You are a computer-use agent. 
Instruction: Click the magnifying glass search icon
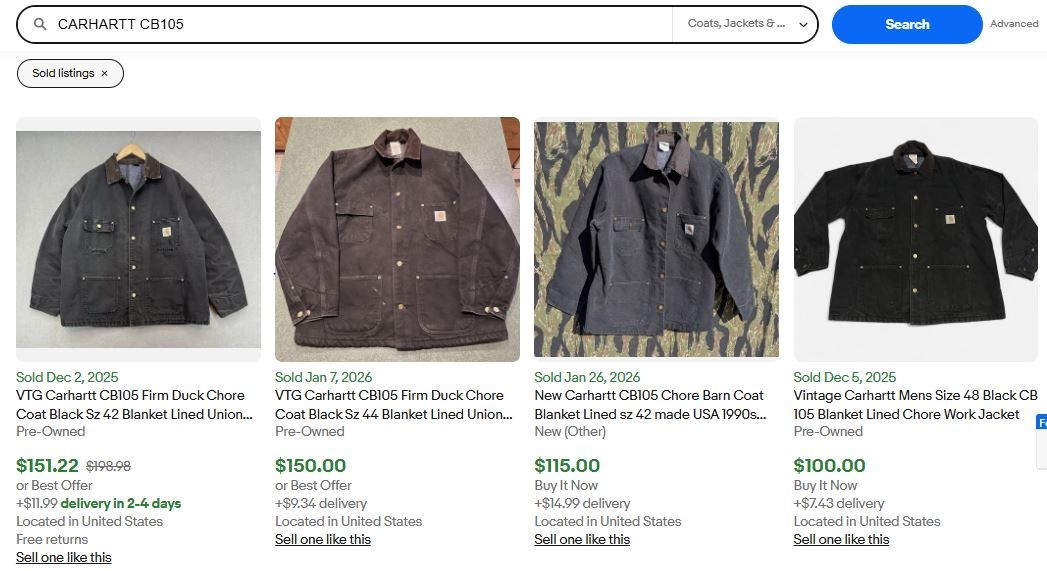[40, 24]
